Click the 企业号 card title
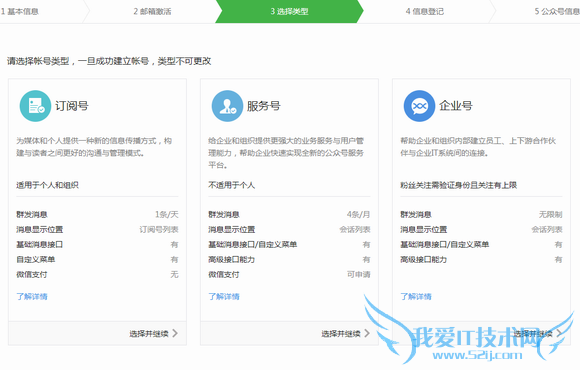Image resolution: width=580 pixels, height=370 pixels. pos(456,106)
